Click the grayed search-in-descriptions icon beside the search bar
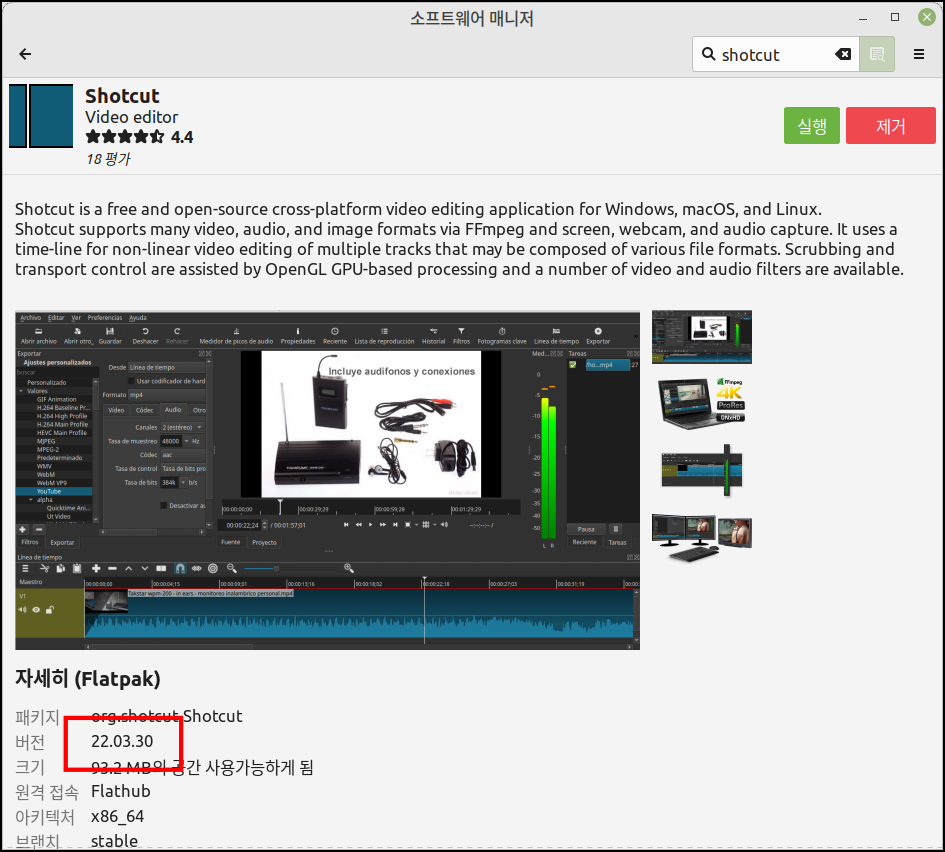Viewport: 945px width, 852px height. [876, 54]
